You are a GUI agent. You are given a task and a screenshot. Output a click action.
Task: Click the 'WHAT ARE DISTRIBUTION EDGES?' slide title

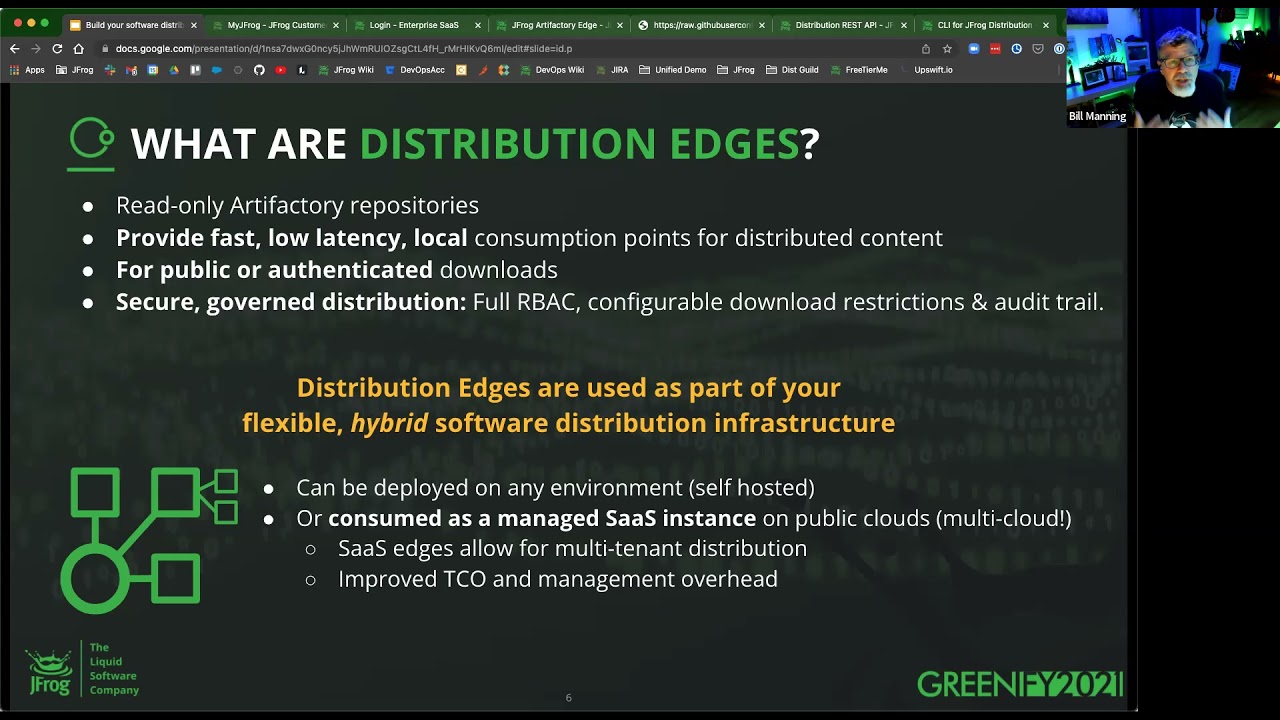(x=475, y=144)
